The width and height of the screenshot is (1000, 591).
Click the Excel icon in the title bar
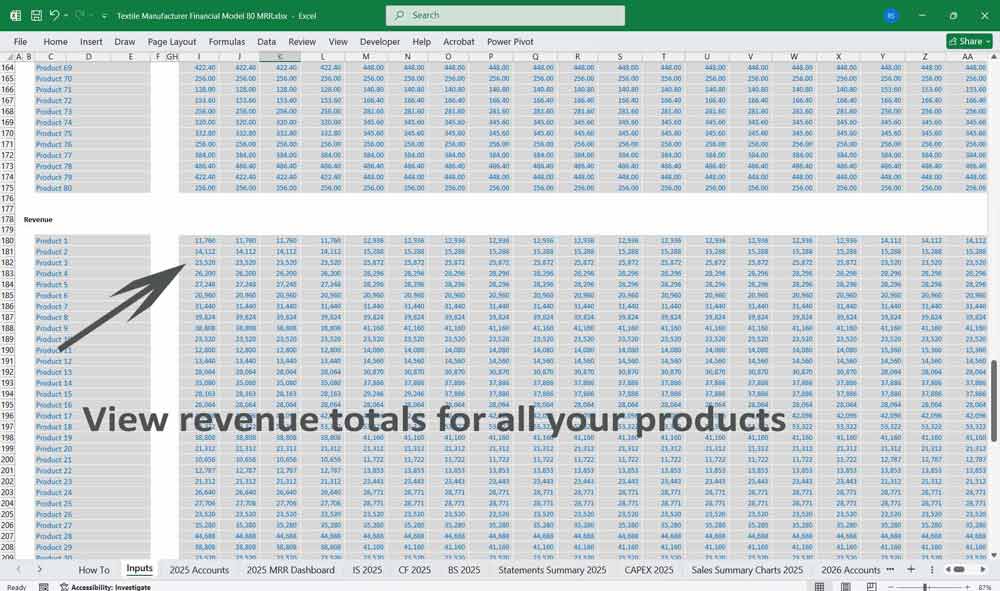[x=15, y=14]
